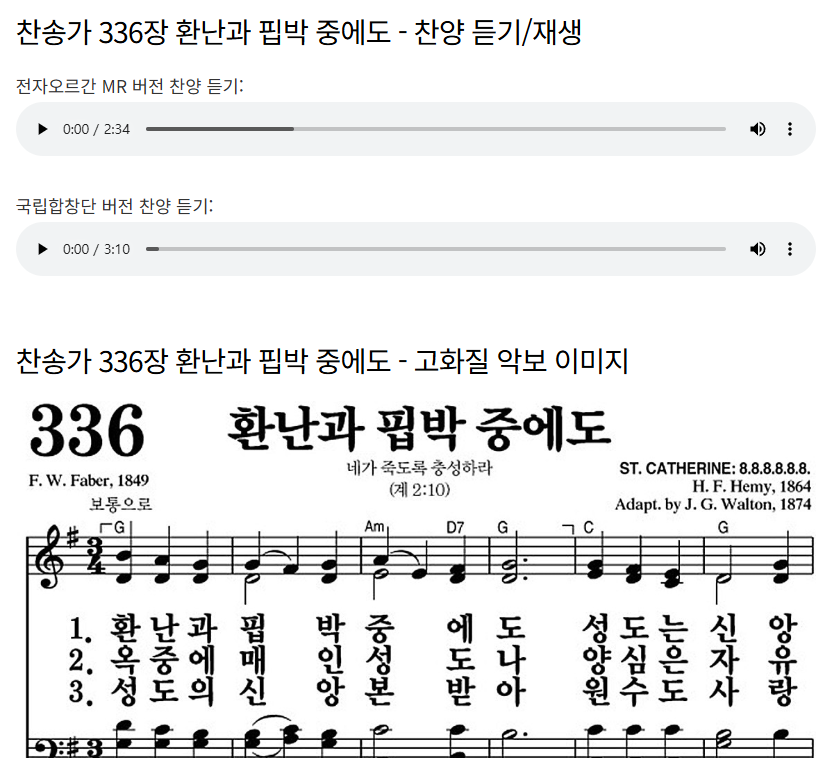The image size is (834, 758).
Task: Seek on the 3:10 audio progress bar
Action: (436, 249)
